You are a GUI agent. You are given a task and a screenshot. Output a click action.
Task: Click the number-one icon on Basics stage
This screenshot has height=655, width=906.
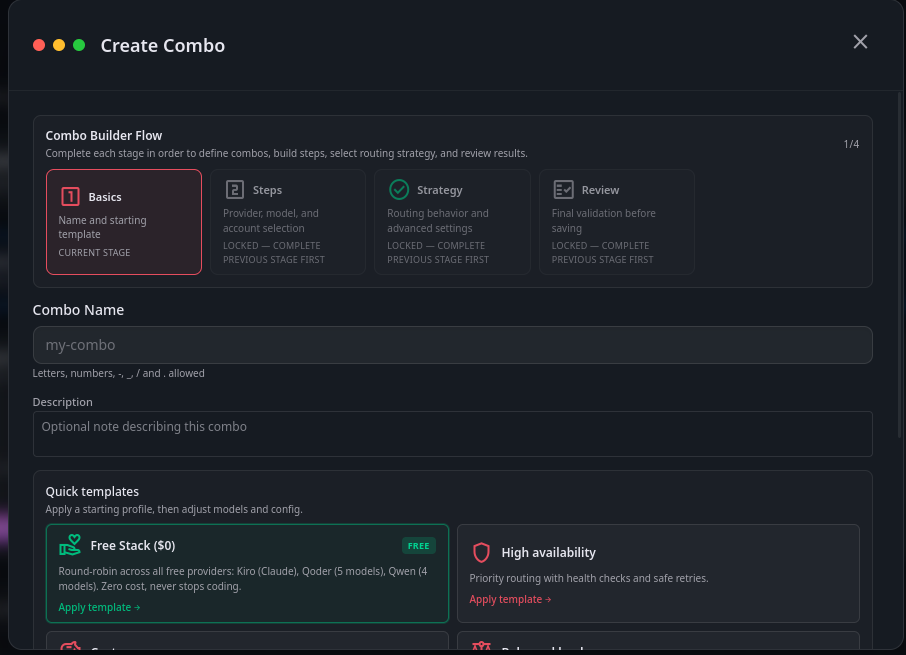pos(70,196)
